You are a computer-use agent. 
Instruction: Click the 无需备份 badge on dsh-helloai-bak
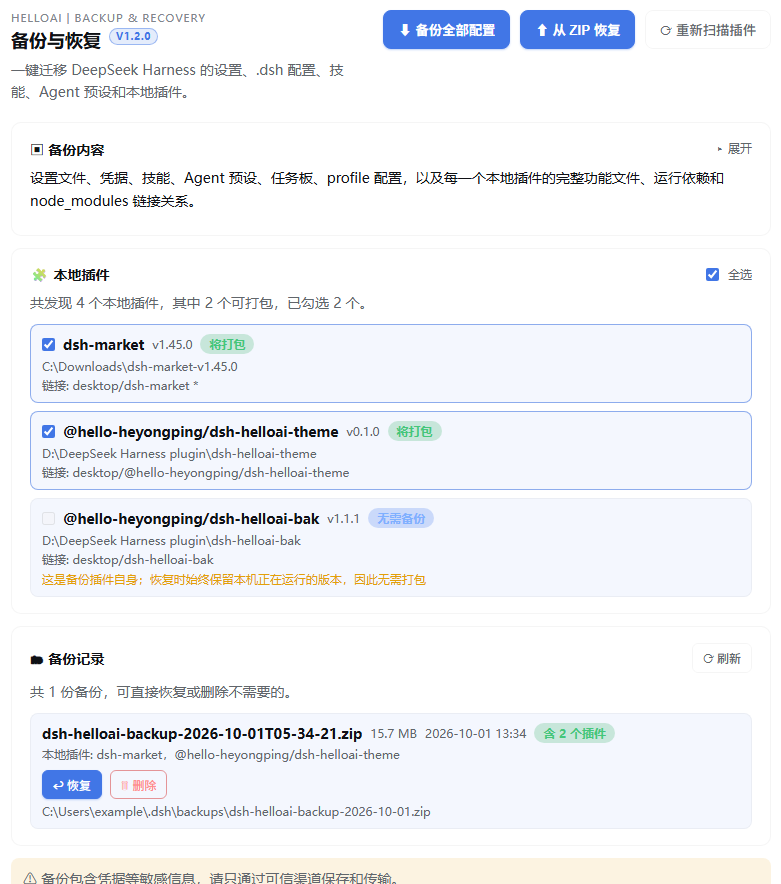click(400, 519)
